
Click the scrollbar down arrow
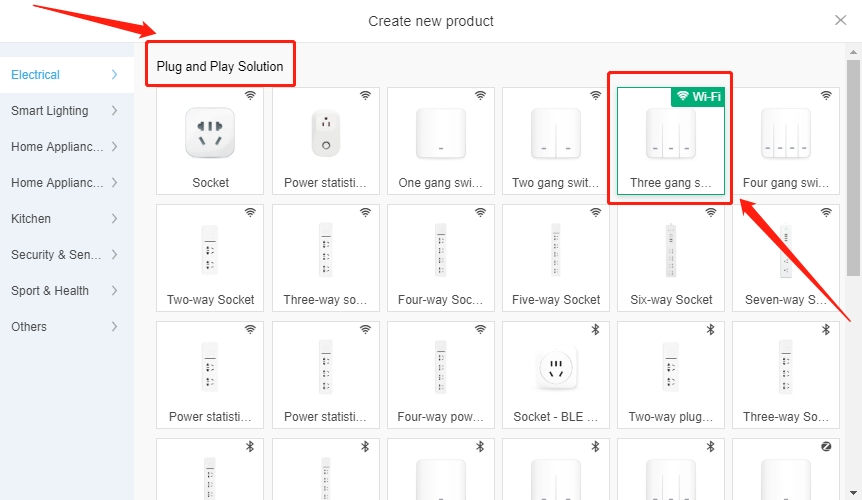pyautogui.click(x=853, y=493)
